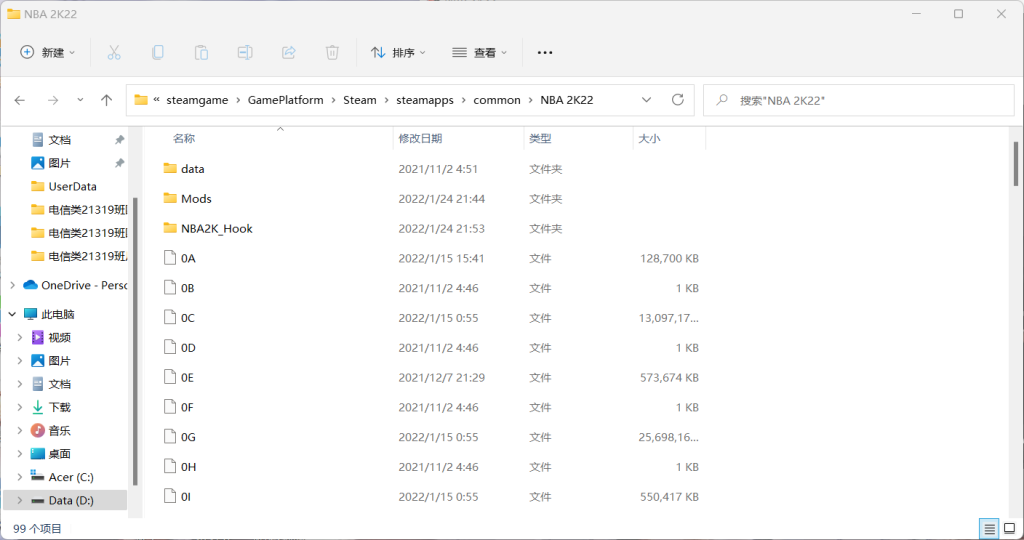Screen dimensions: 1024x540
Task: Click the search magnifier icon
Action: (722, 100)
